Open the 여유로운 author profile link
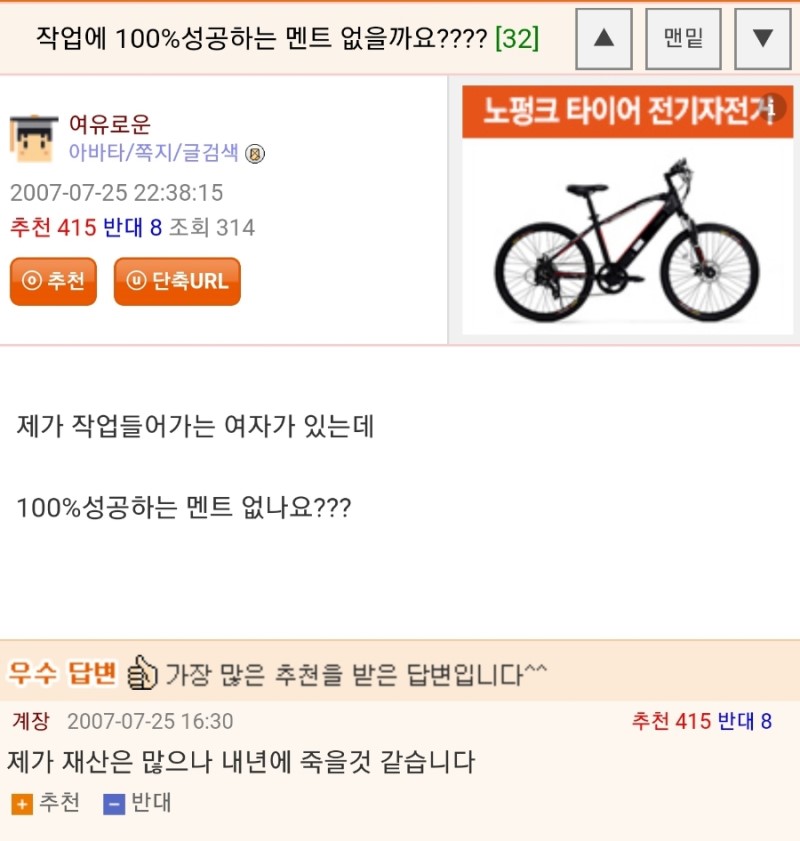This screenshot has width=800, height=841. [x=110, y=125]
